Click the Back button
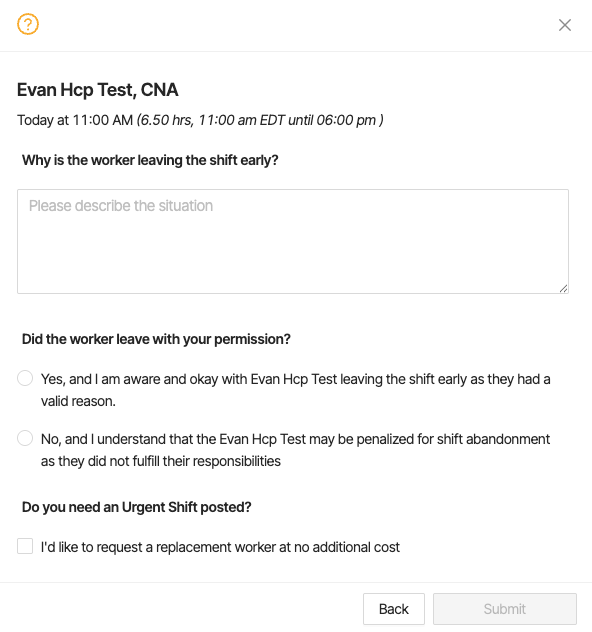Screen dimensions: 592x632 (x=394, y=609)
